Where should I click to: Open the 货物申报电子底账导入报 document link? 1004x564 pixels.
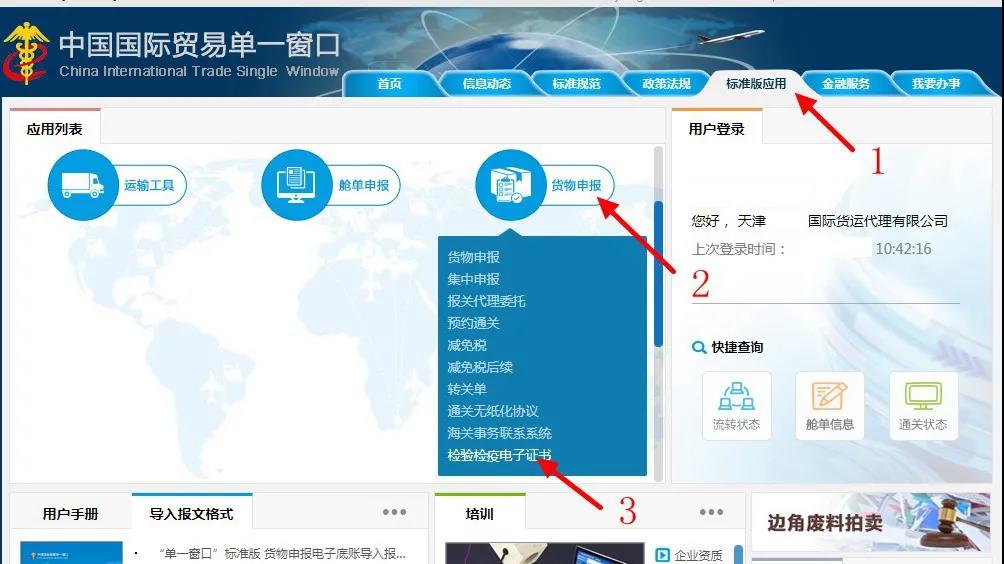[x=282, y=554]
